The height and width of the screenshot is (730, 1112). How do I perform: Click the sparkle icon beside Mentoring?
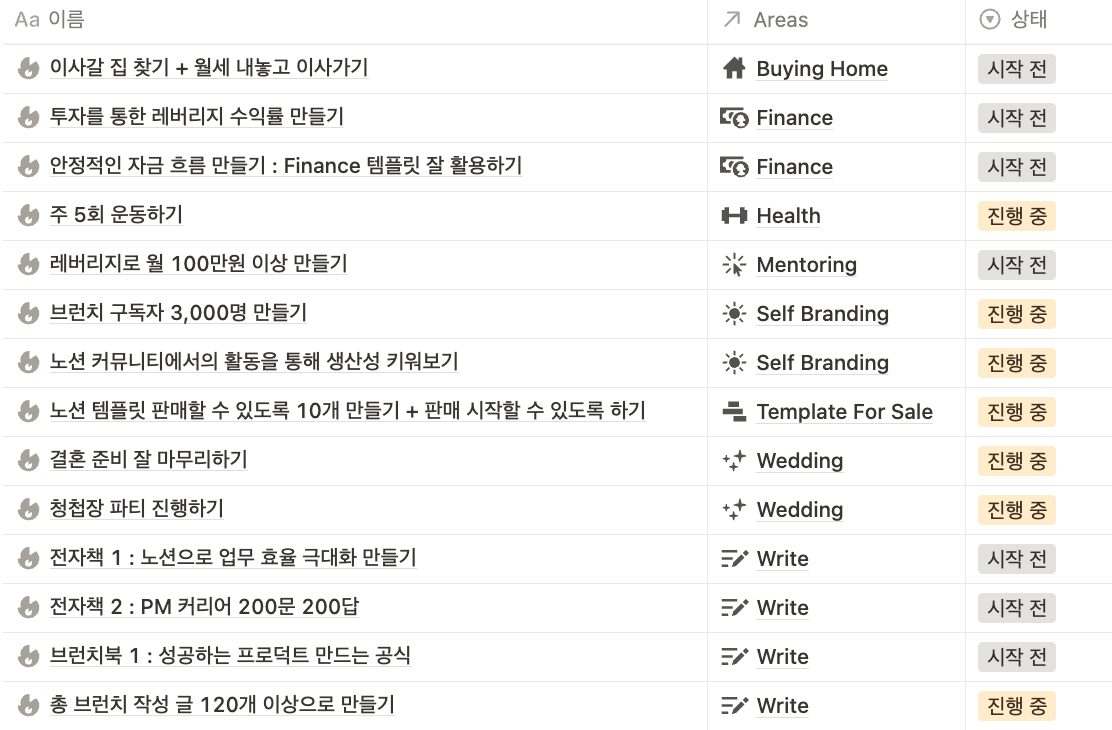pos(734,265)
